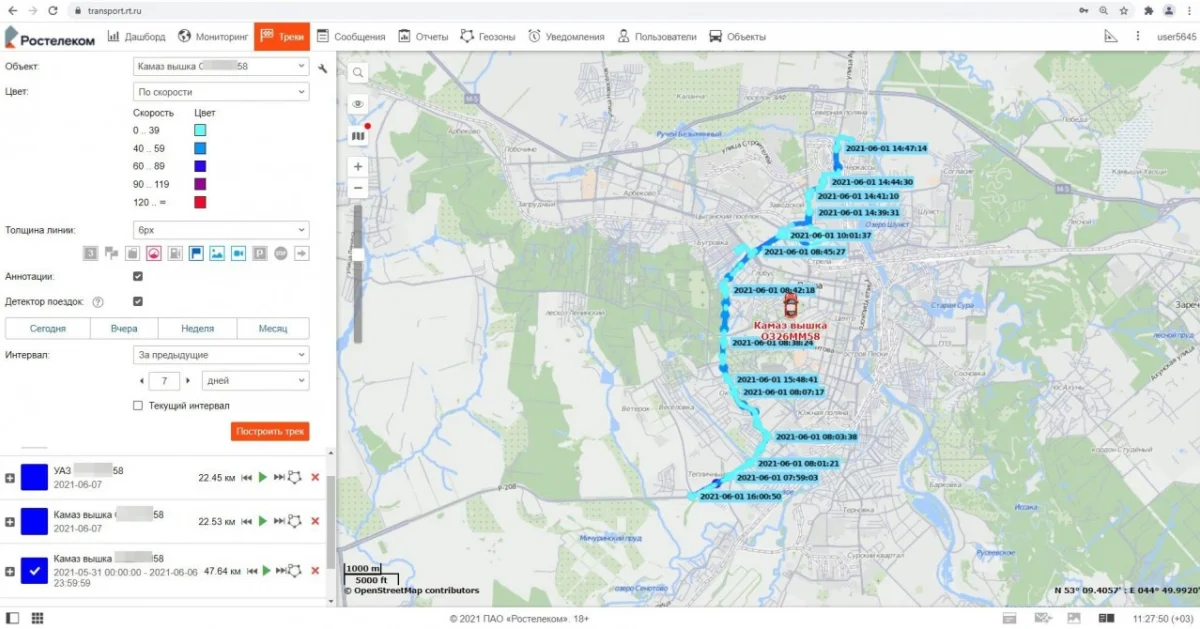1200x629 pixels.
Task: Uncheck the Аннотации checkbox
Action: point(138,277)
